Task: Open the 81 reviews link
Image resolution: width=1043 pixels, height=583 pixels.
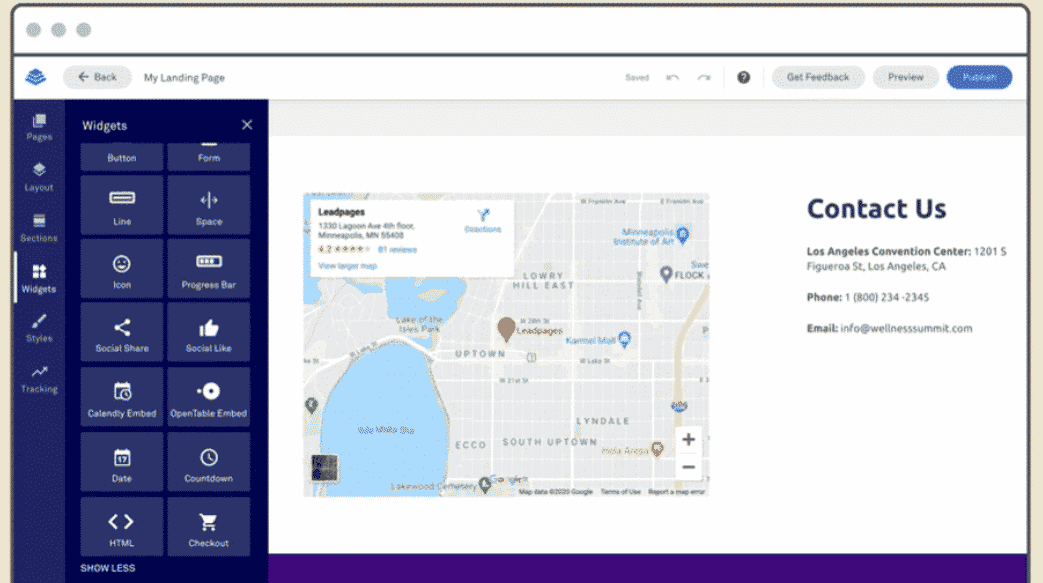Action: click(397, 250)
